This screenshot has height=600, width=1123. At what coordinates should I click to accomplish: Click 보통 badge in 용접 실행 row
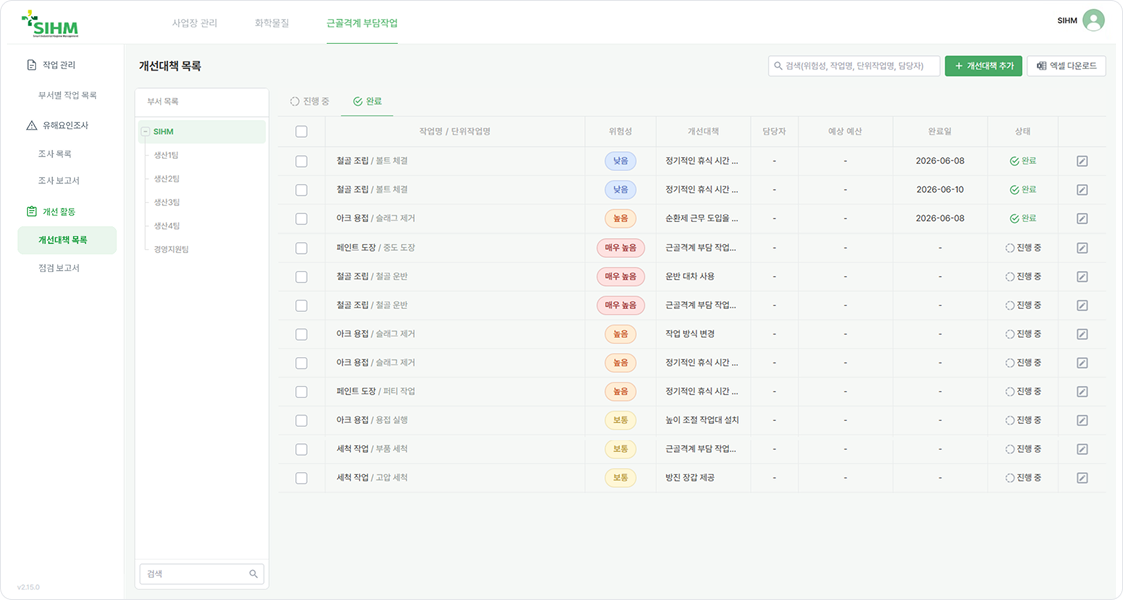[x=620, y=420]
